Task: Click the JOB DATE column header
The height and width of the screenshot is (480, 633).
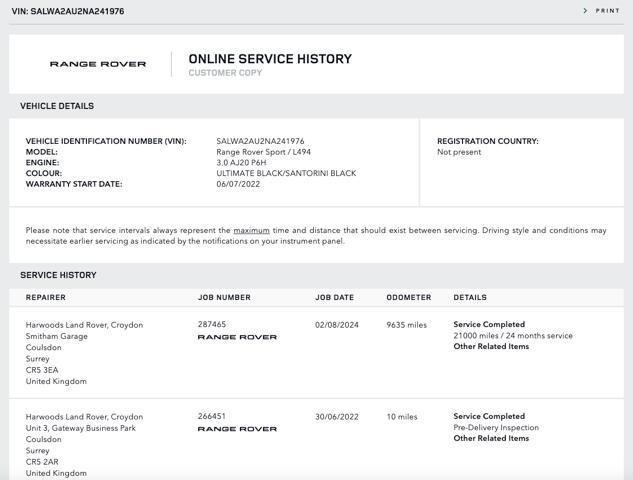Action: tap(335, 298)
